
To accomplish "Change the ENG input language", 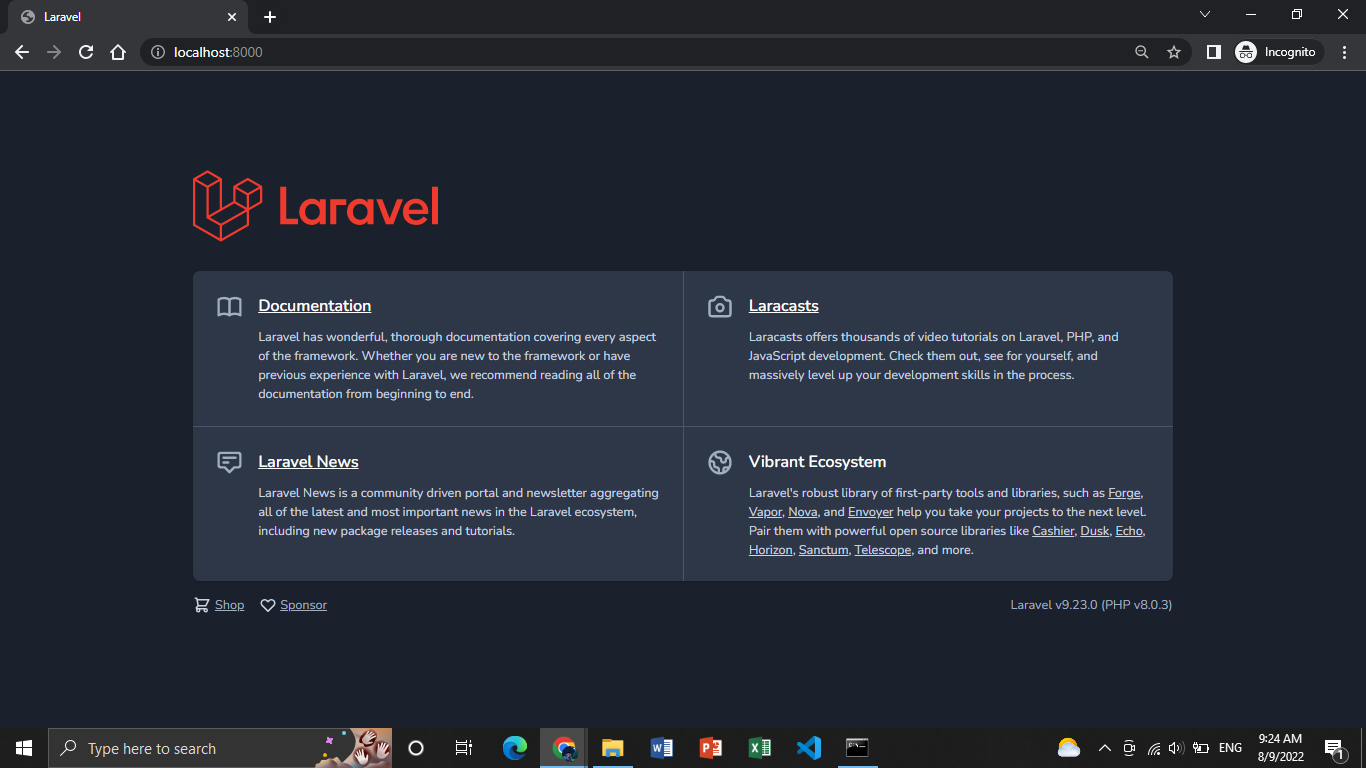I will 1231,748.
